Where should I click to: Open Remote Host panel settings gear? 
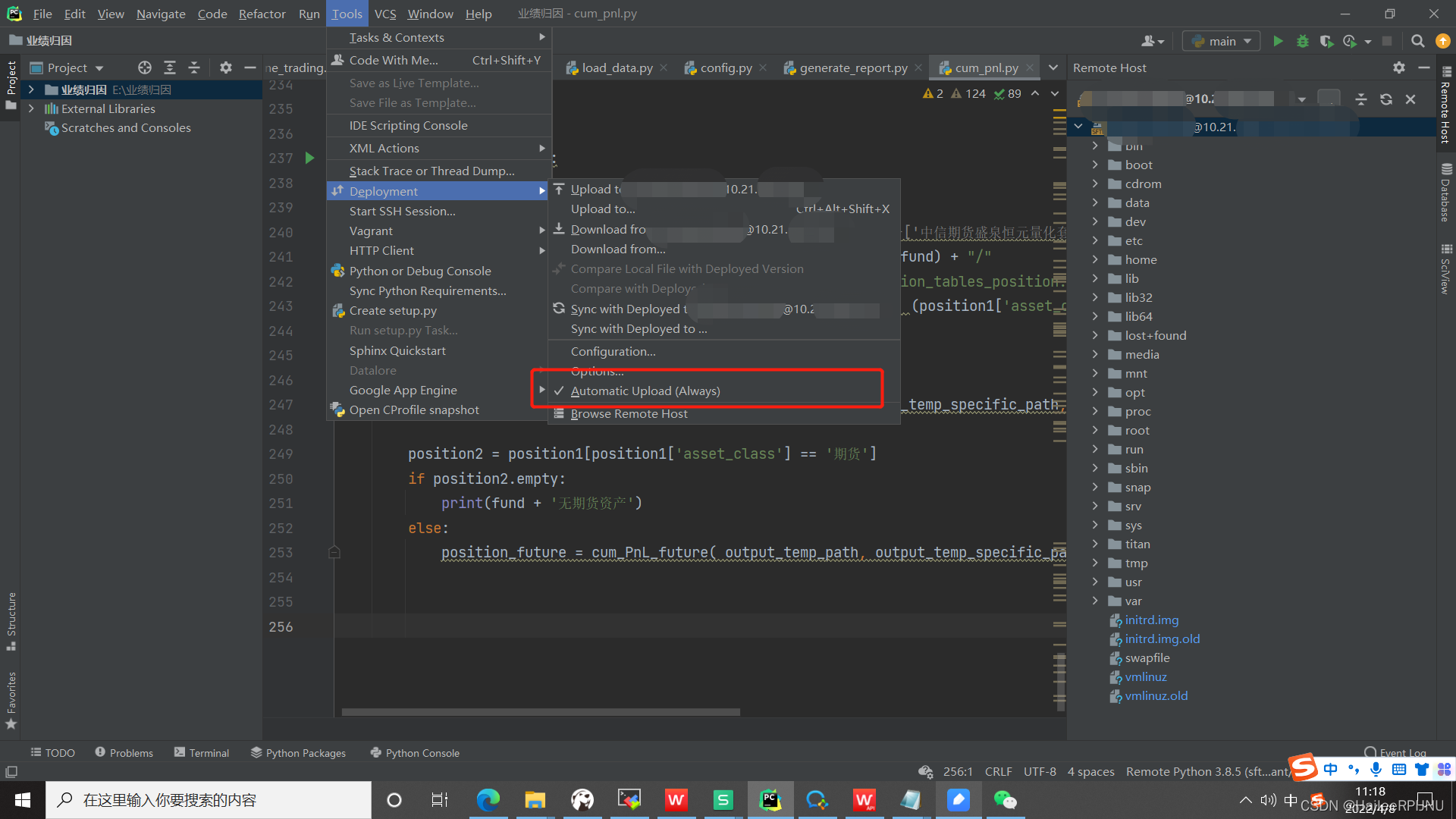[x=1398, y=67]
